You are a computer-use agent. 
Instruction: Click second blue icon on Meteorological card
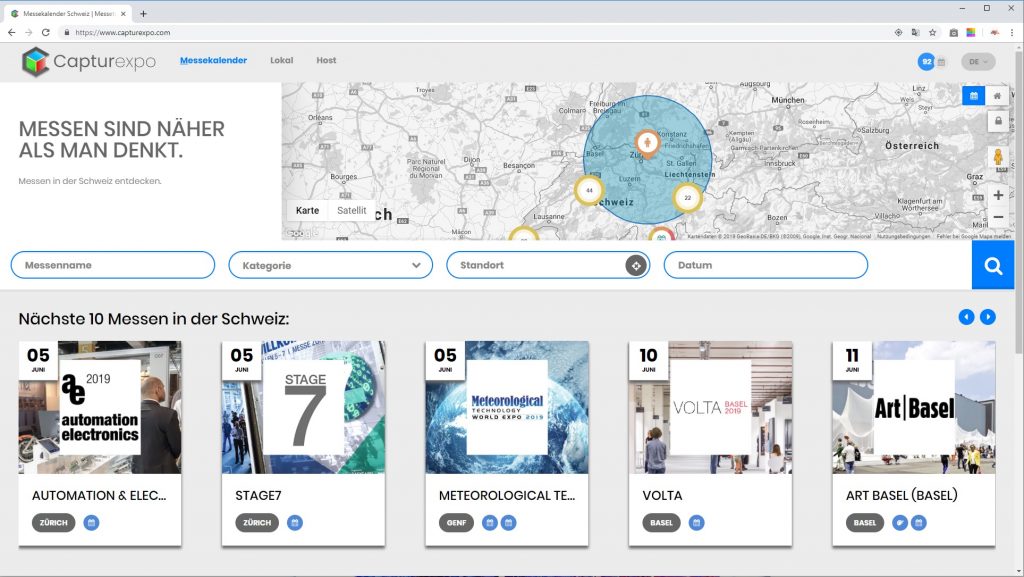(508, 523)
